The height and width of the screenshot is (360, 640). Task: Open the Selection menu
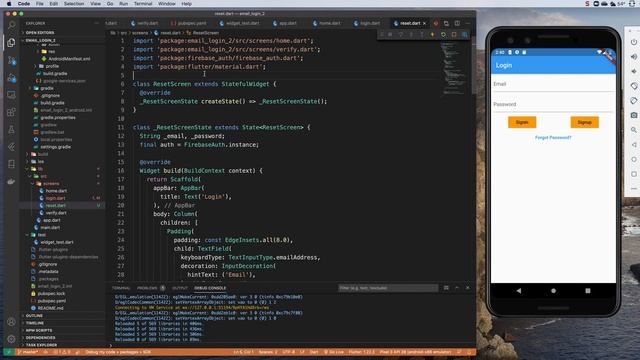click(x=74, y=4)
